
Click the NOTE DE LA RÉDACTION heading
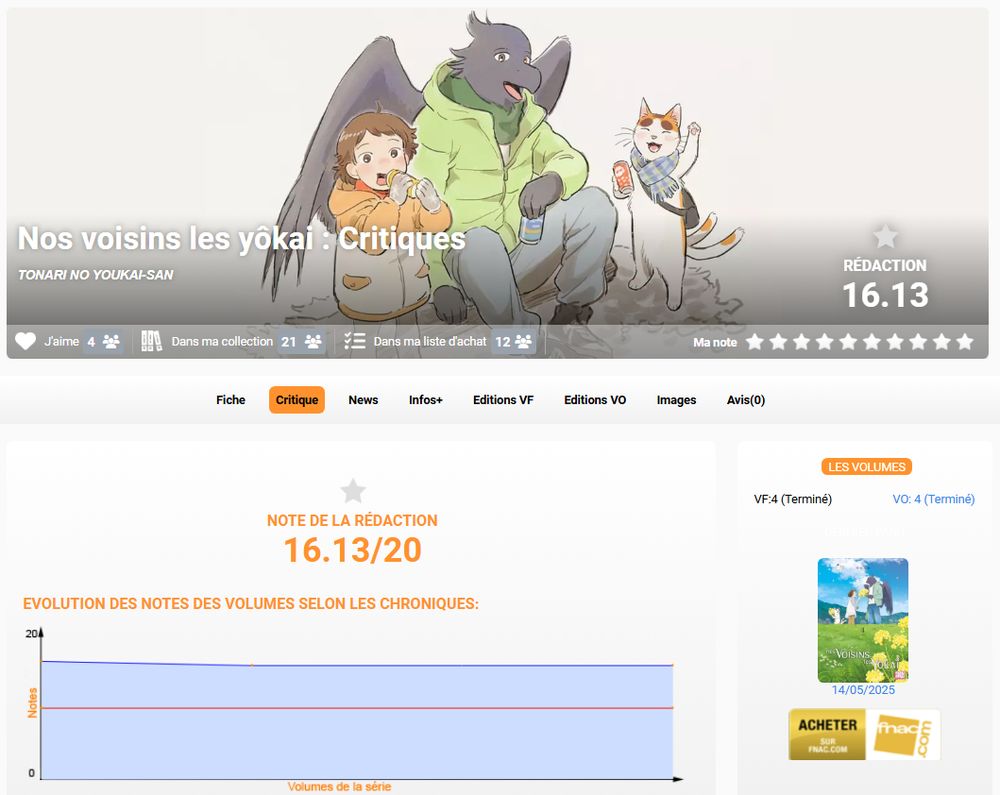(x=352, y=520)
